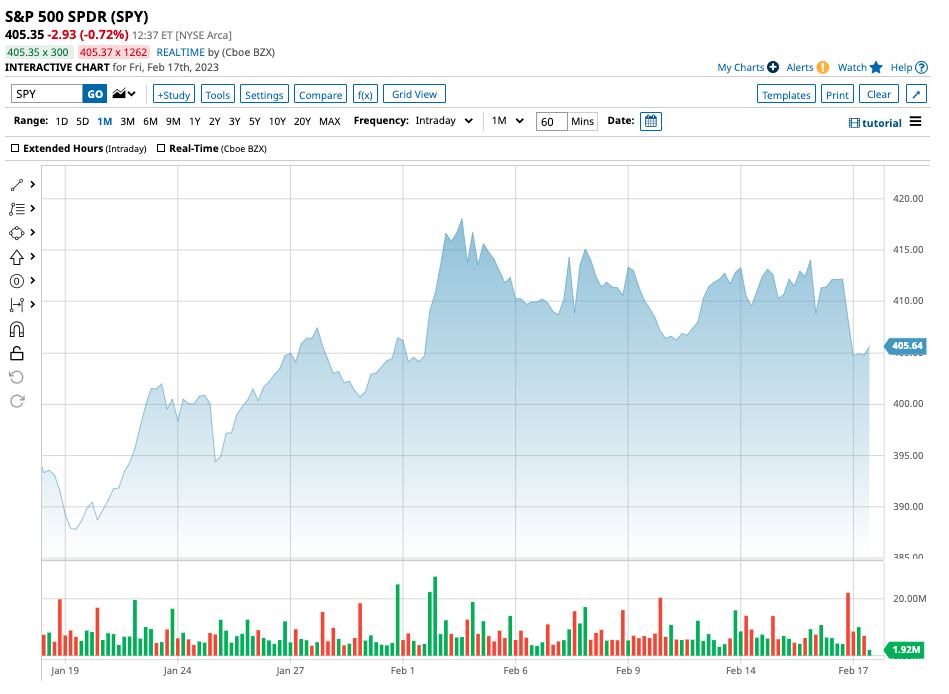Choose the circled zero Fibonacci tool

pos(17,281)
